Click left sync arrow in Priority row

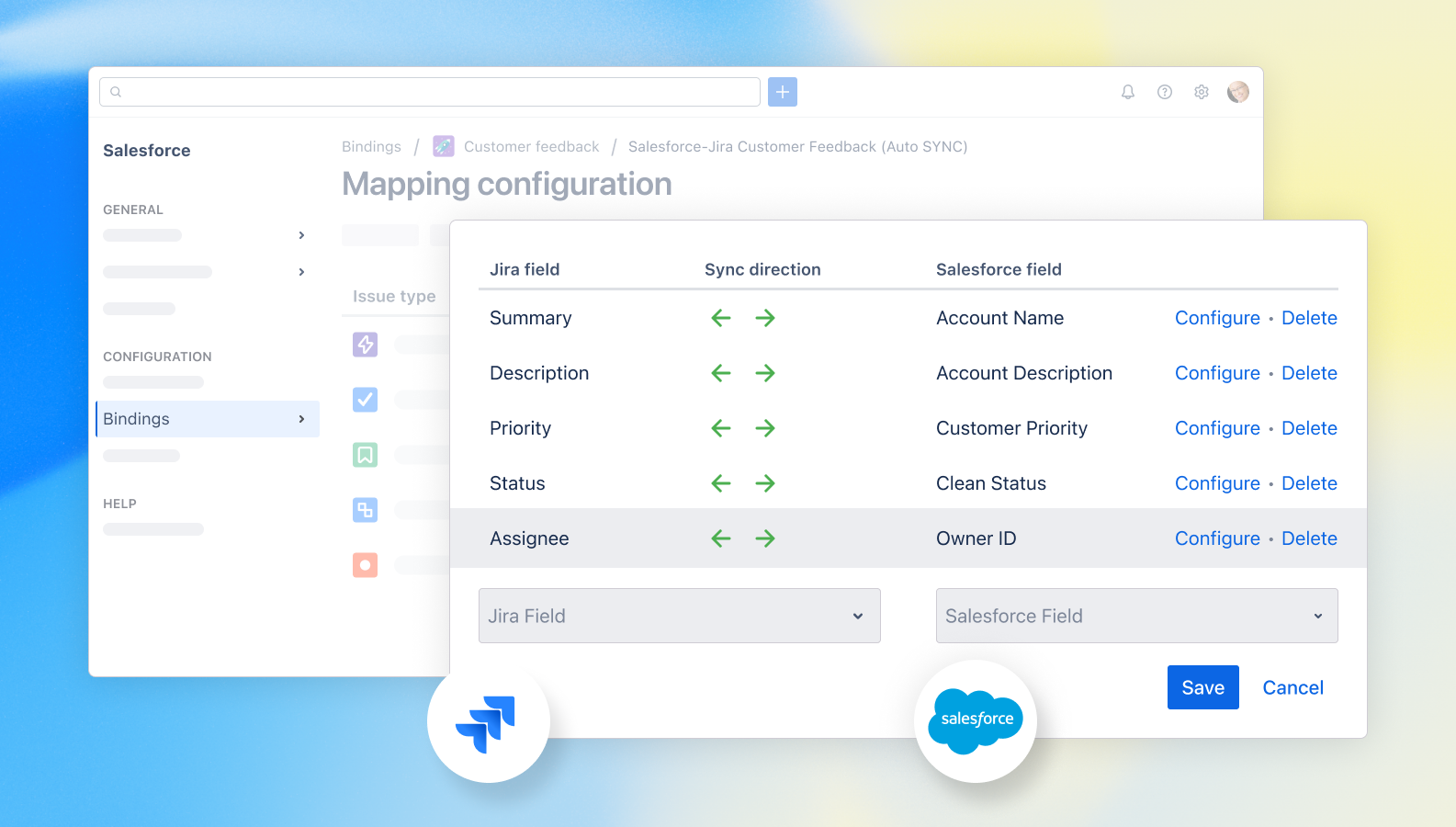click(x=721, y=428)
